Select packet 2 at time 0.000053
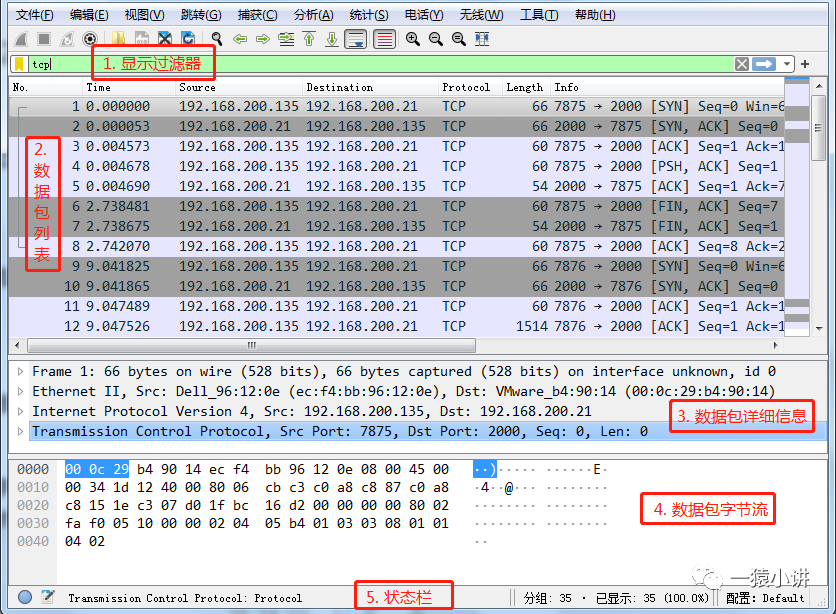Screen dimensions: 836x614 pyautogui.click(x=397, y=126)
